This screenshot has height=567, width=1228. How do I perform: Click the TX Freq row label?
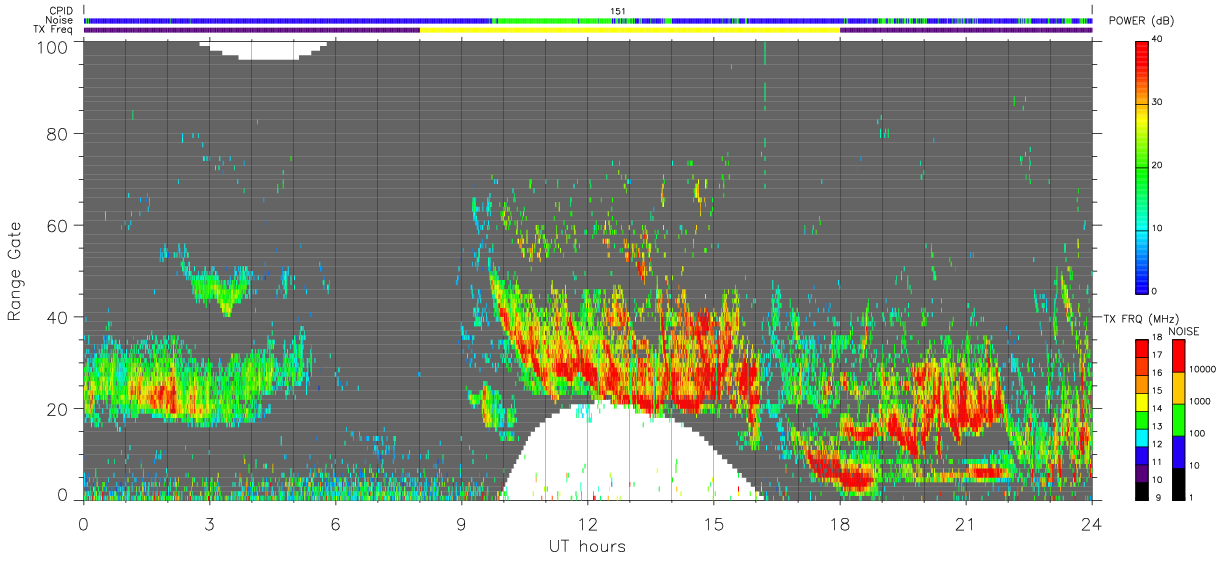55,30
